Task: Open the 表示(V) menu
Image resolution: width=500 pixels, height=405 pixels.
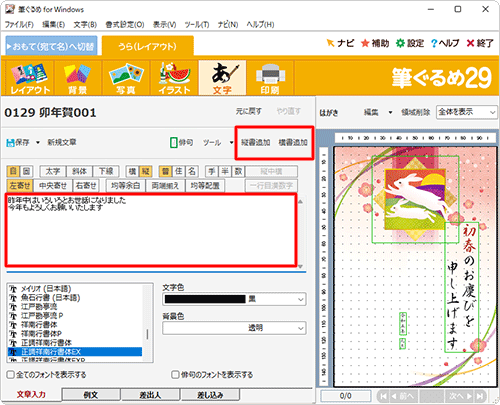Action: [x=164, y=25]
